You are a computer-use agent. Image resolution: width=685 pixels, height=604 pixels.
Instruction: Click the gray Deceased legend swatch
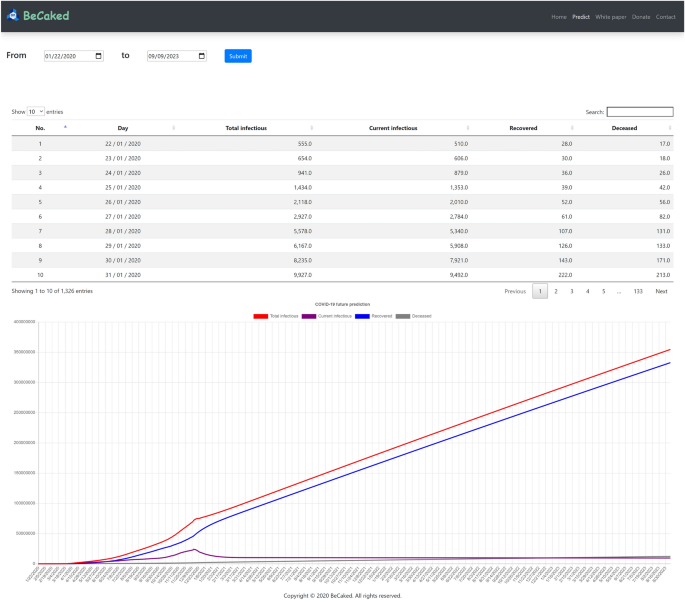403,316
